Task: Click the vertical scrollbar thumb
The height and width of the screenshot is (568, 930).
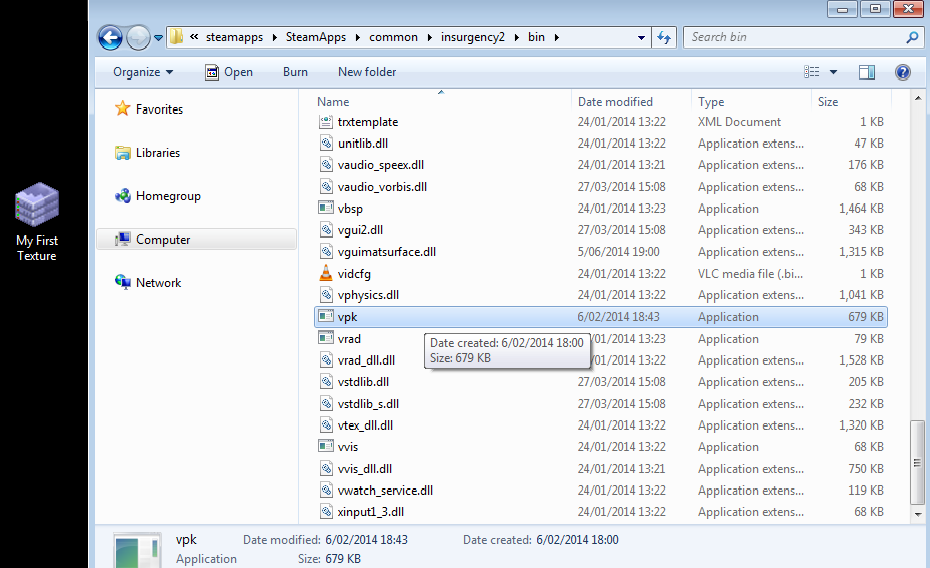Action: point(918,462)
